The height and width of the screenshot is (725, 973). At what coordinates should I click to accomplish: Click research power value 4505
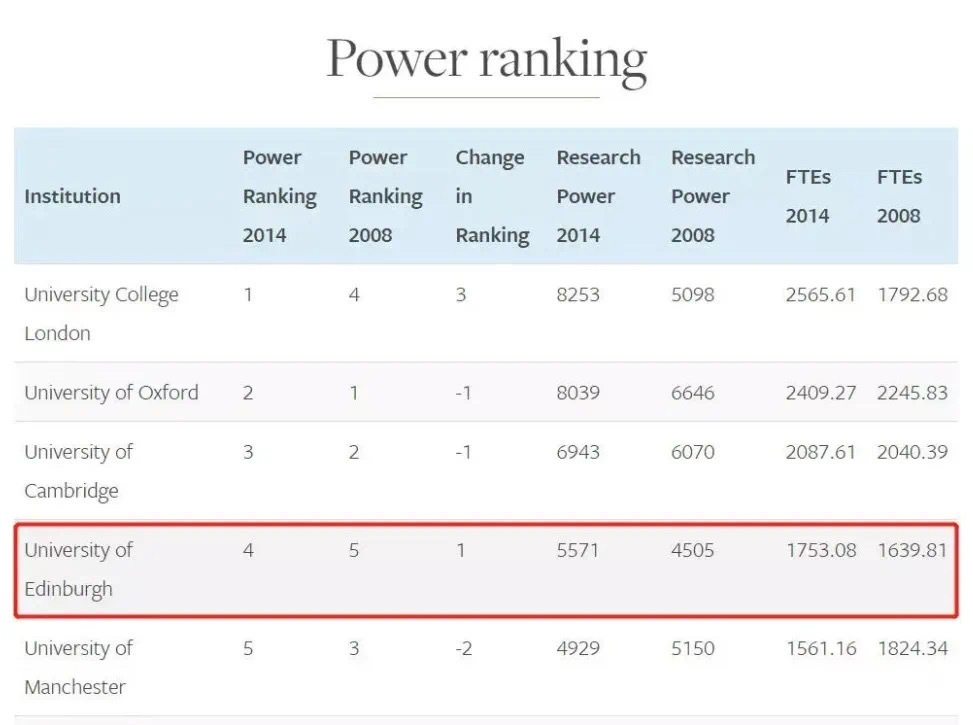[x=693, y=550]
